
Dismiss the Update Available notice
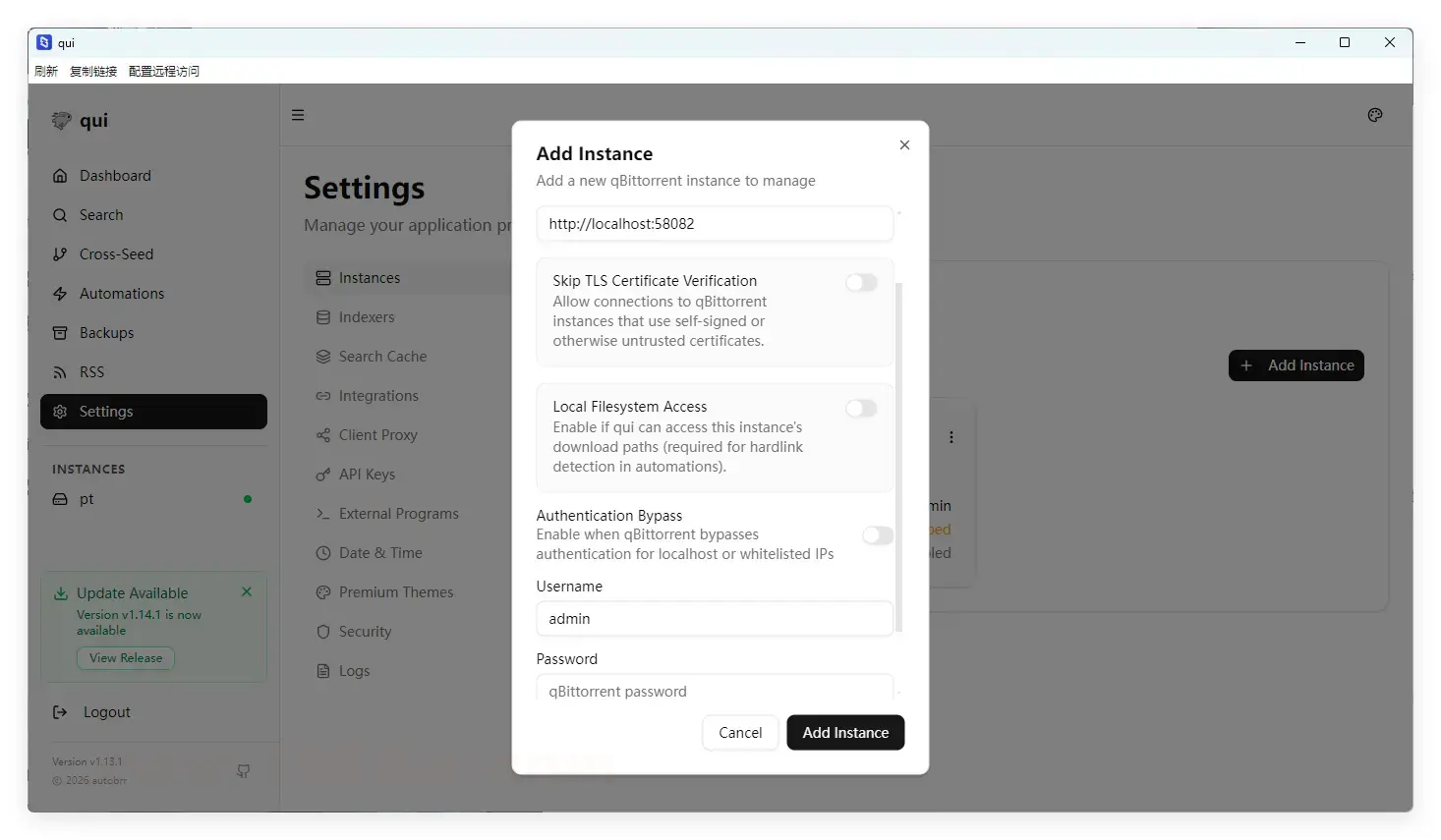pyautogui.click(x=247, y=591)
